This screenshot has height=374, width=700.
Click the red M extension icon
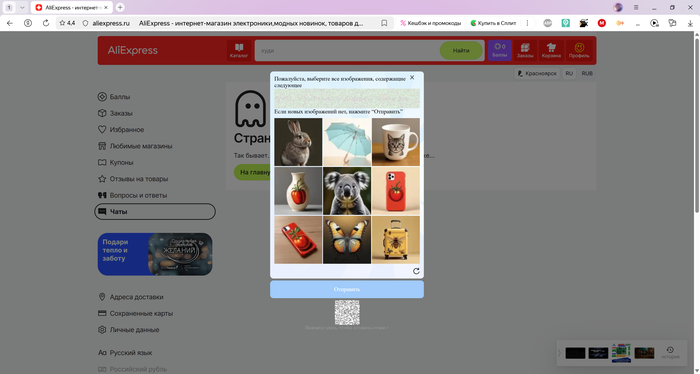(602, 23)
